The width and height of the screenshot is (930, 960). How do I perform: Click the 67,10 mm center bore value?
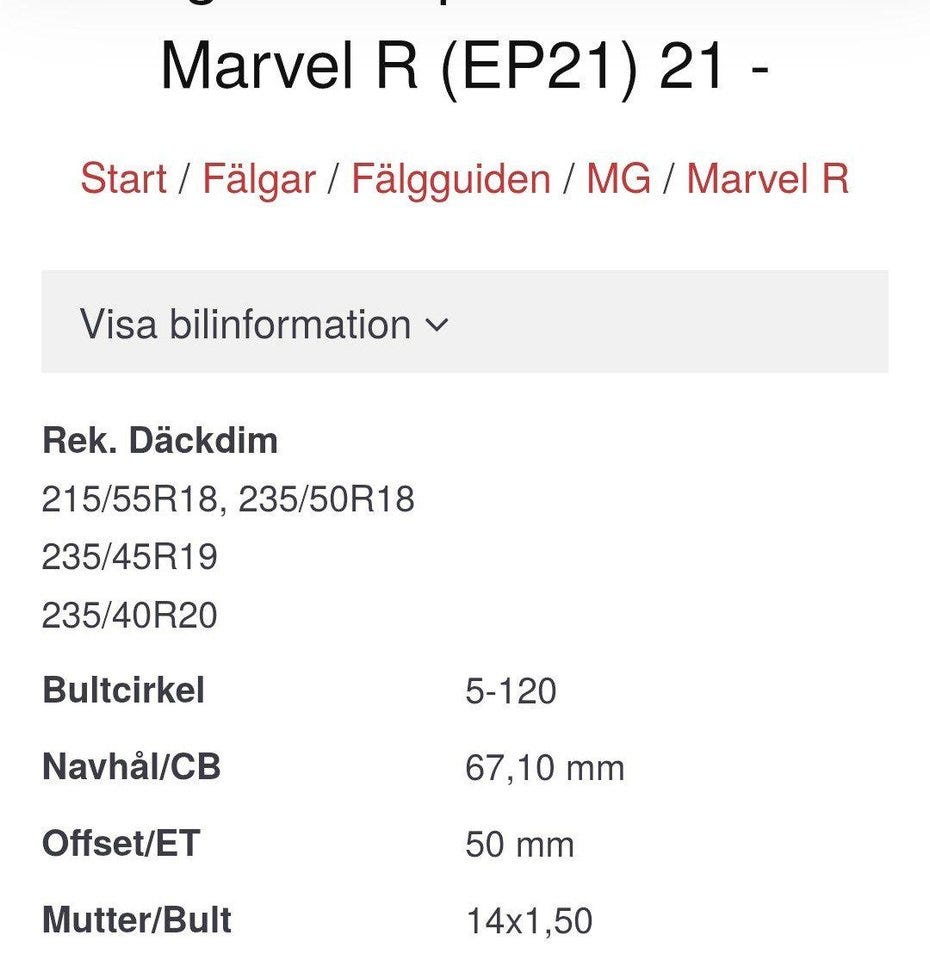tap(544, 768)
